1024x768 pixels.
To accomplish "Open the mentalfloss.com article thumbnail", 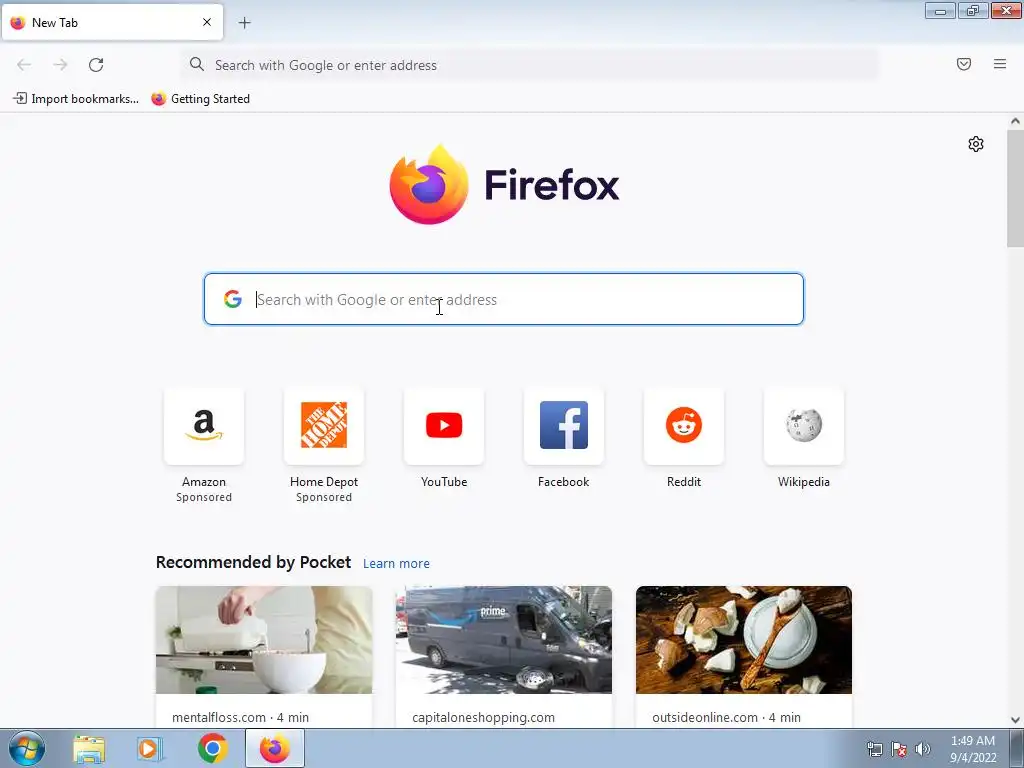I will pyautogui.click(x=264, y=640).
